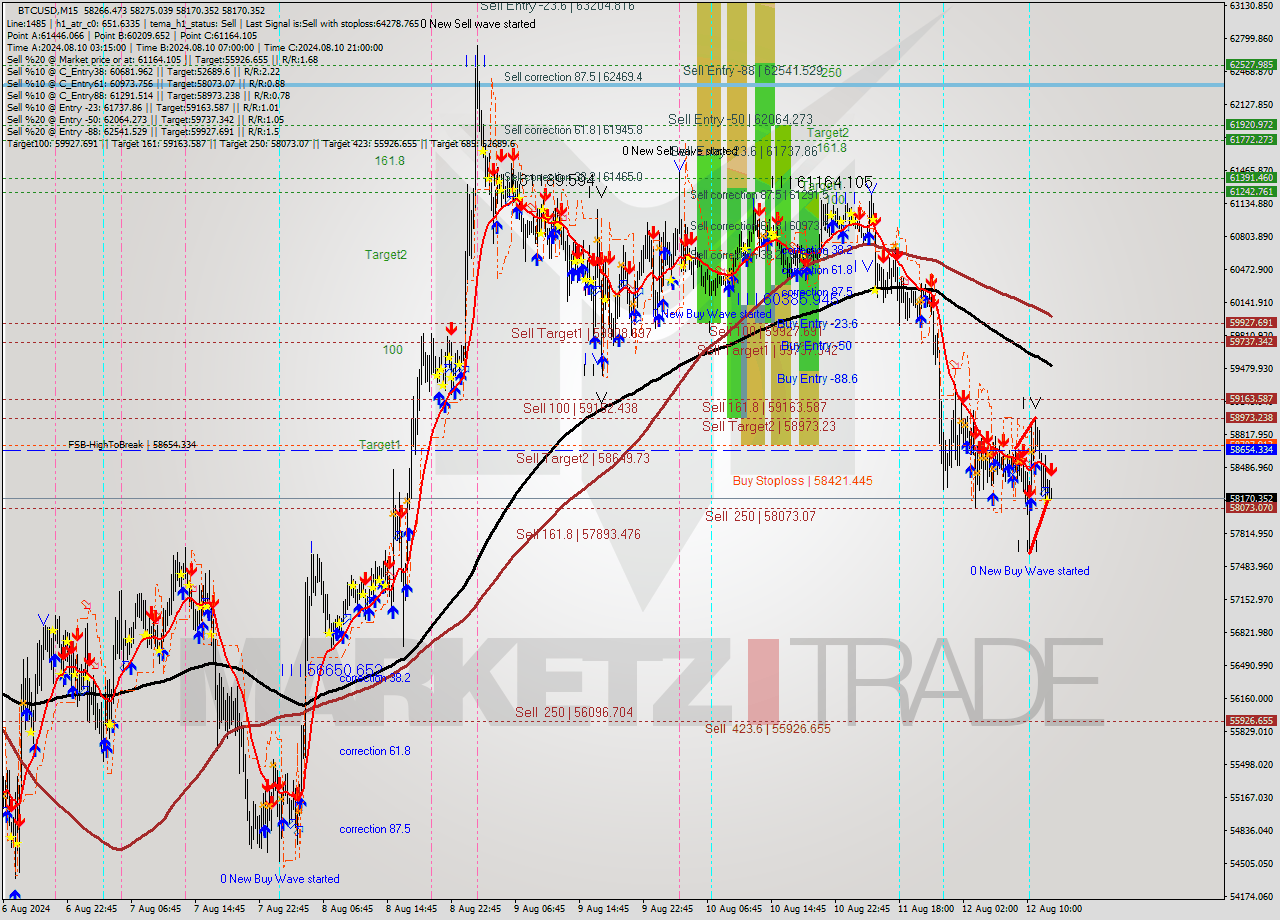1280x920 pixels.
Task: Click the Sell Target2 | 58973.23 label
Action: tap(769, 426)
